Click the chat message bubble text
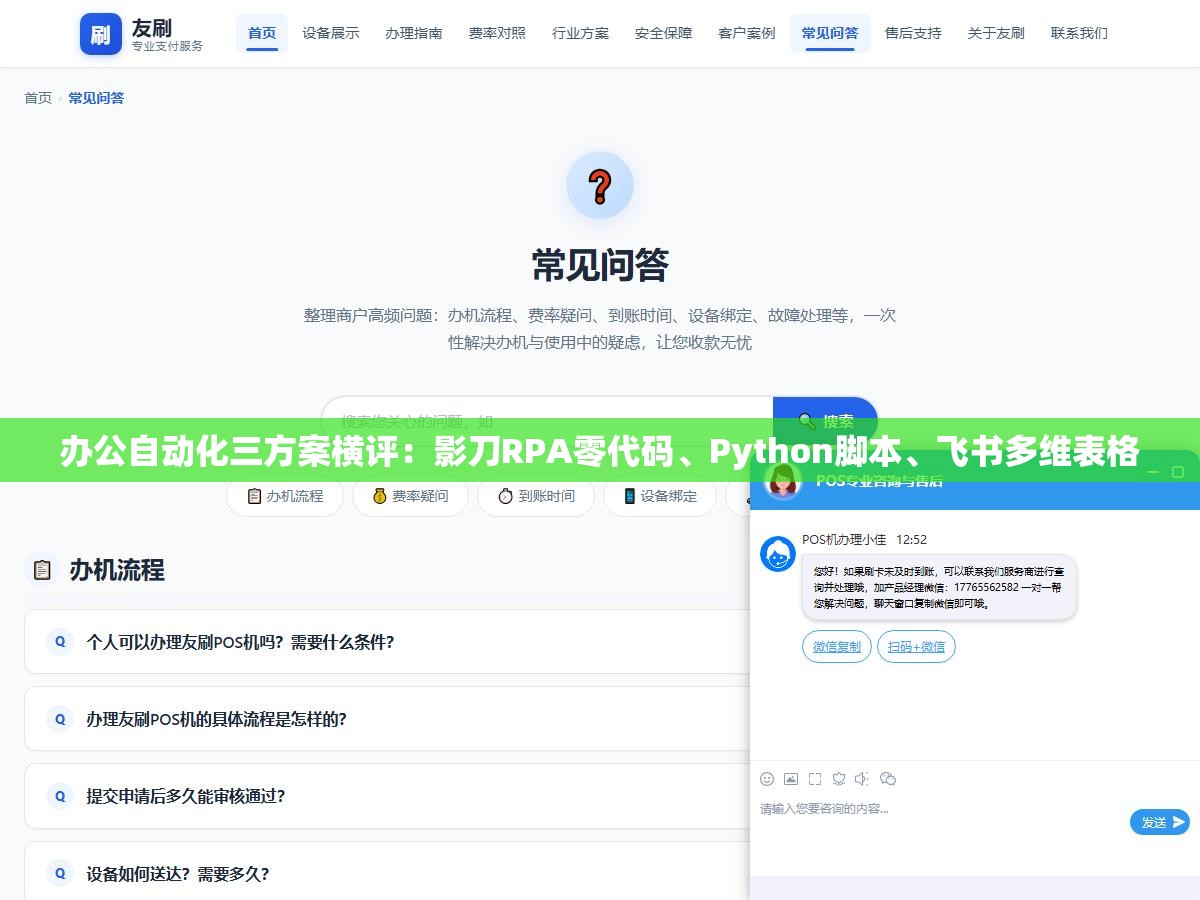The image size is (1200, 900). [939, 587]
